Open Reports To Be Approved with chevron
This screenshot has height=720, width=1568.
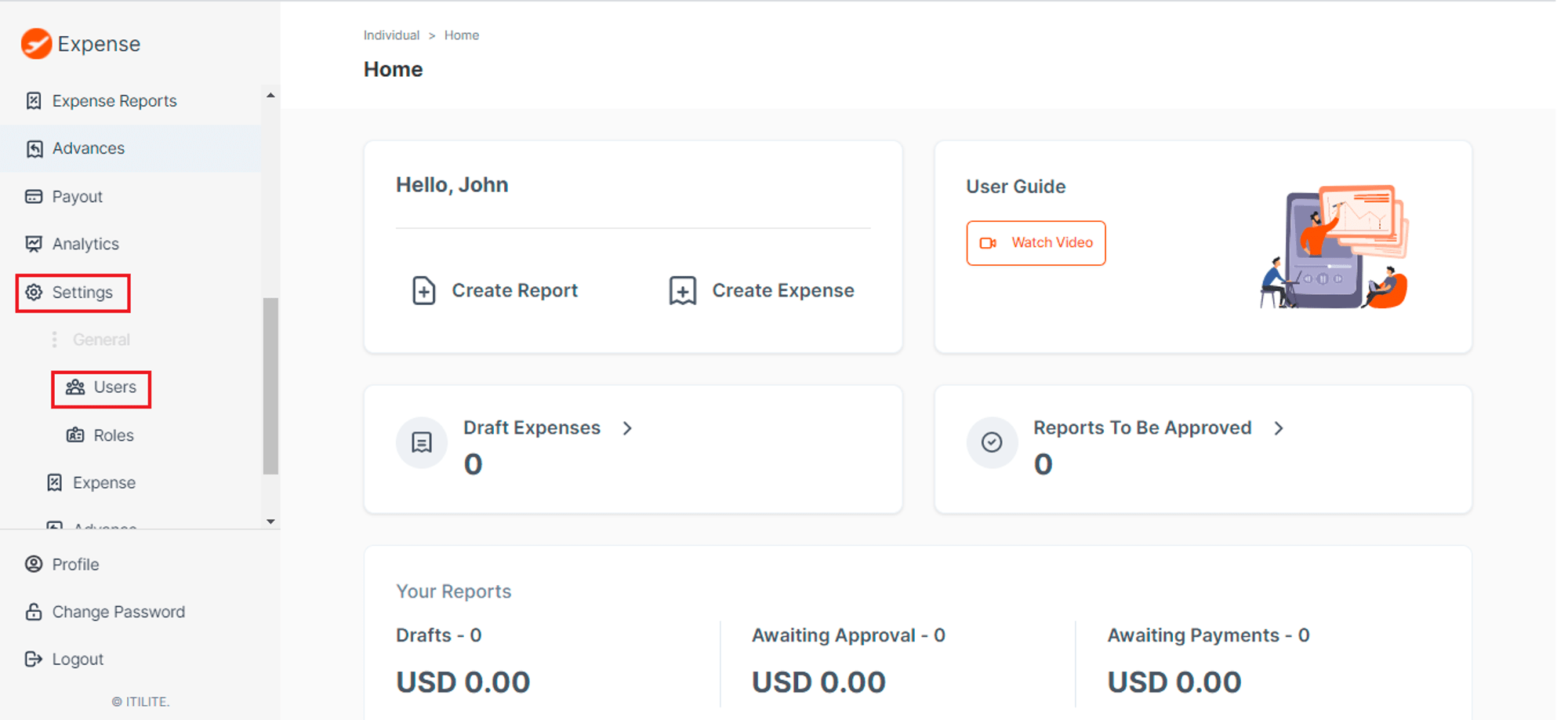pyautogui.click(x=1279, y=428)
